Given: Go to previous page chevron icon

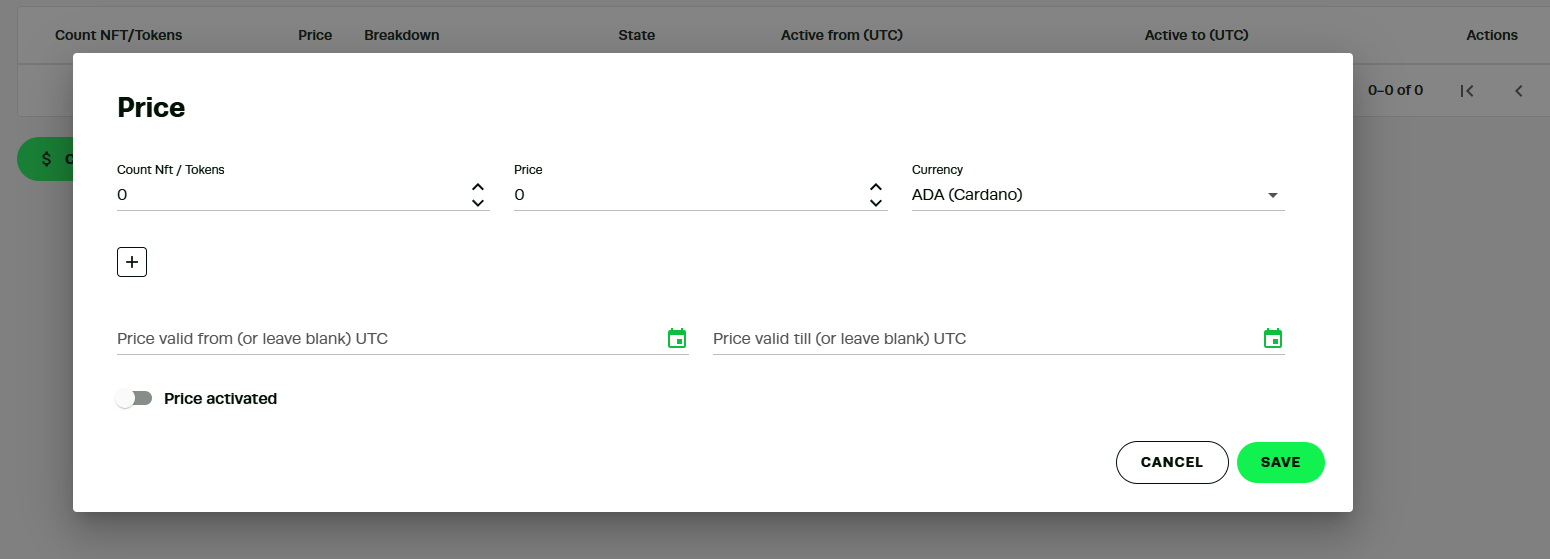Looking at the screenshot, I should pyautogui.click(x=1518, y=91).
